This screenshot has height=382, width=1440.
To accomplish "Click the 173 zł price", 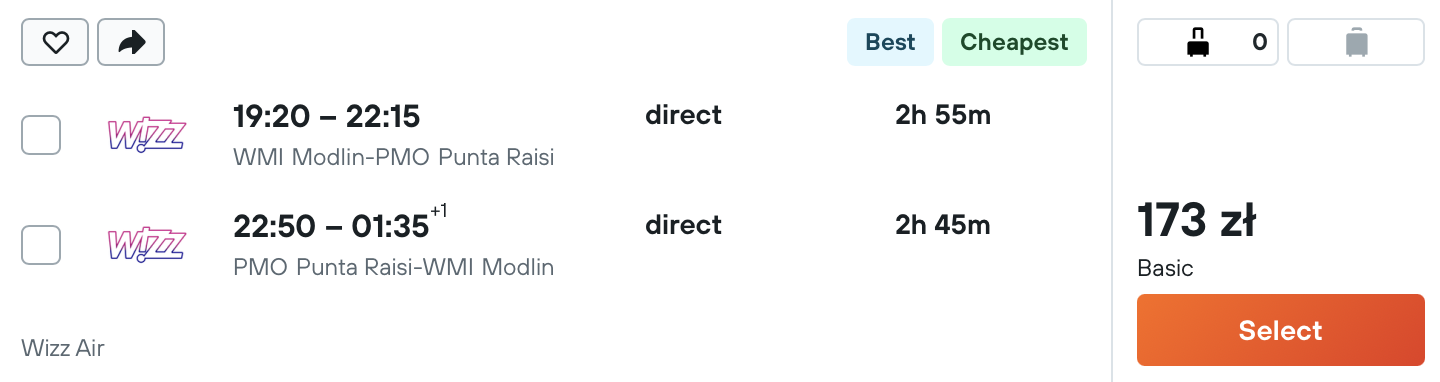I will [1196, 221].
